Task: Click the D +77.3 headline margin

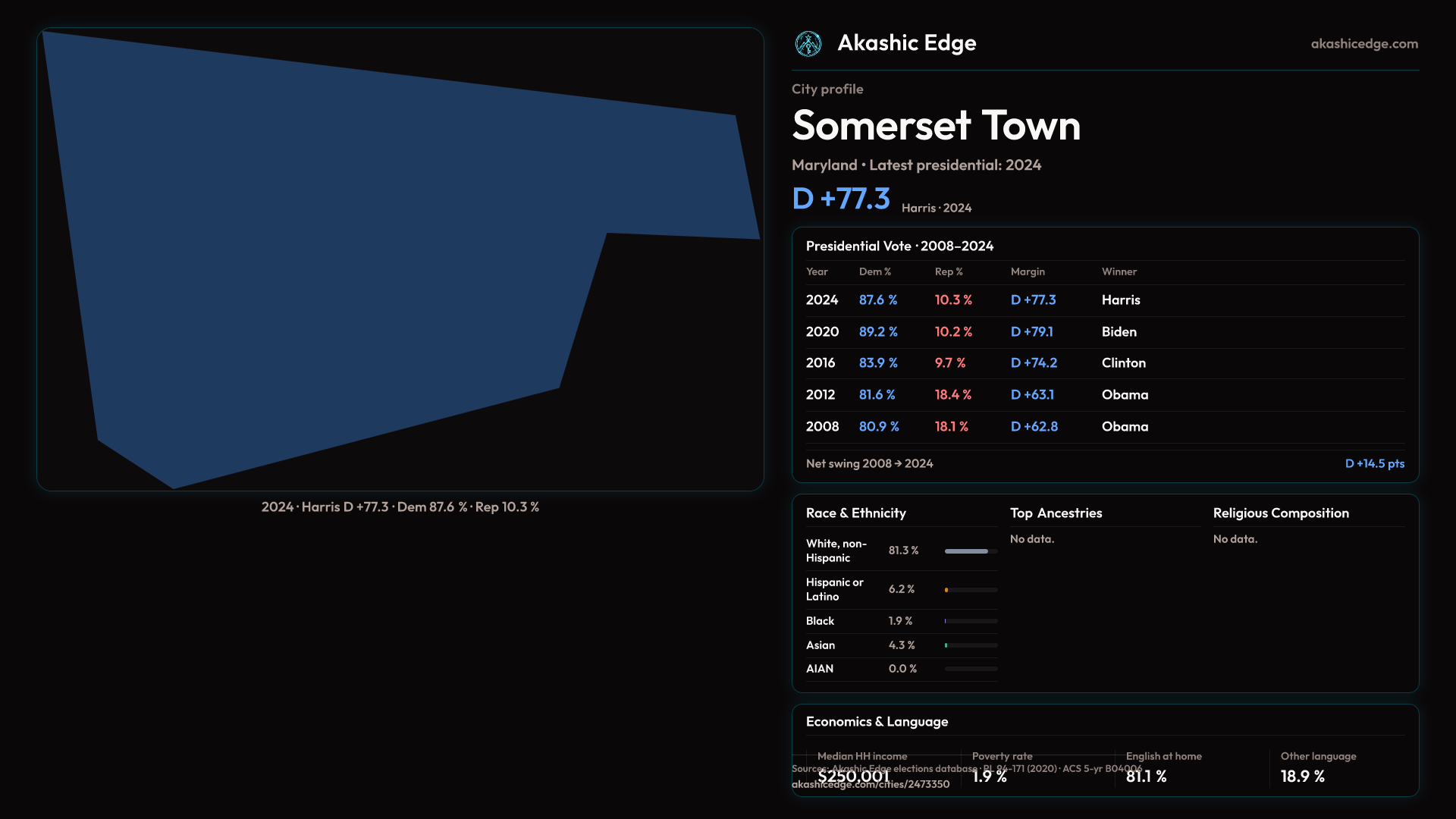Action: point(840,199)
